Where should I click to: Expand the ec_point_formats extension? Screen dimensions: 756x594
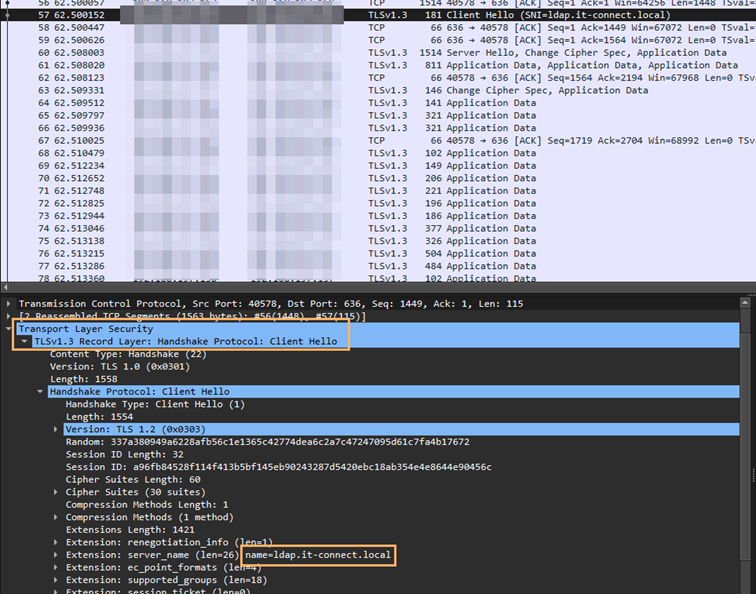tap(56, 567)
